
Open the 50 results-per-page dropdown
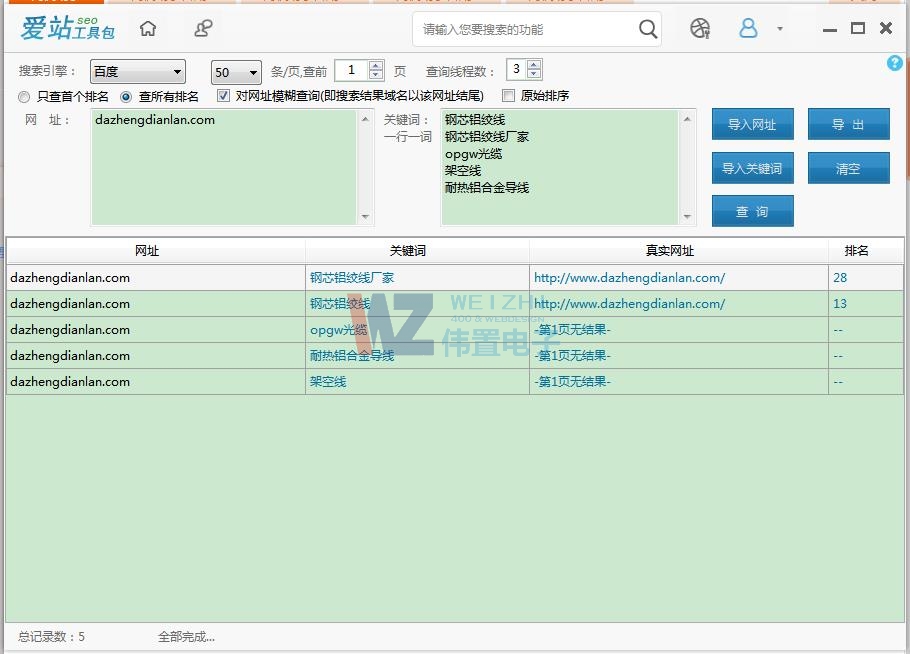pos(234,71)
